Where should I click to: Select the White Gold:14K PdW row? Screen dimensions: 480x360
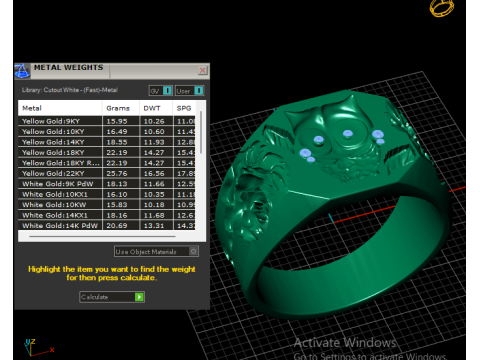(x=107, y=226)
